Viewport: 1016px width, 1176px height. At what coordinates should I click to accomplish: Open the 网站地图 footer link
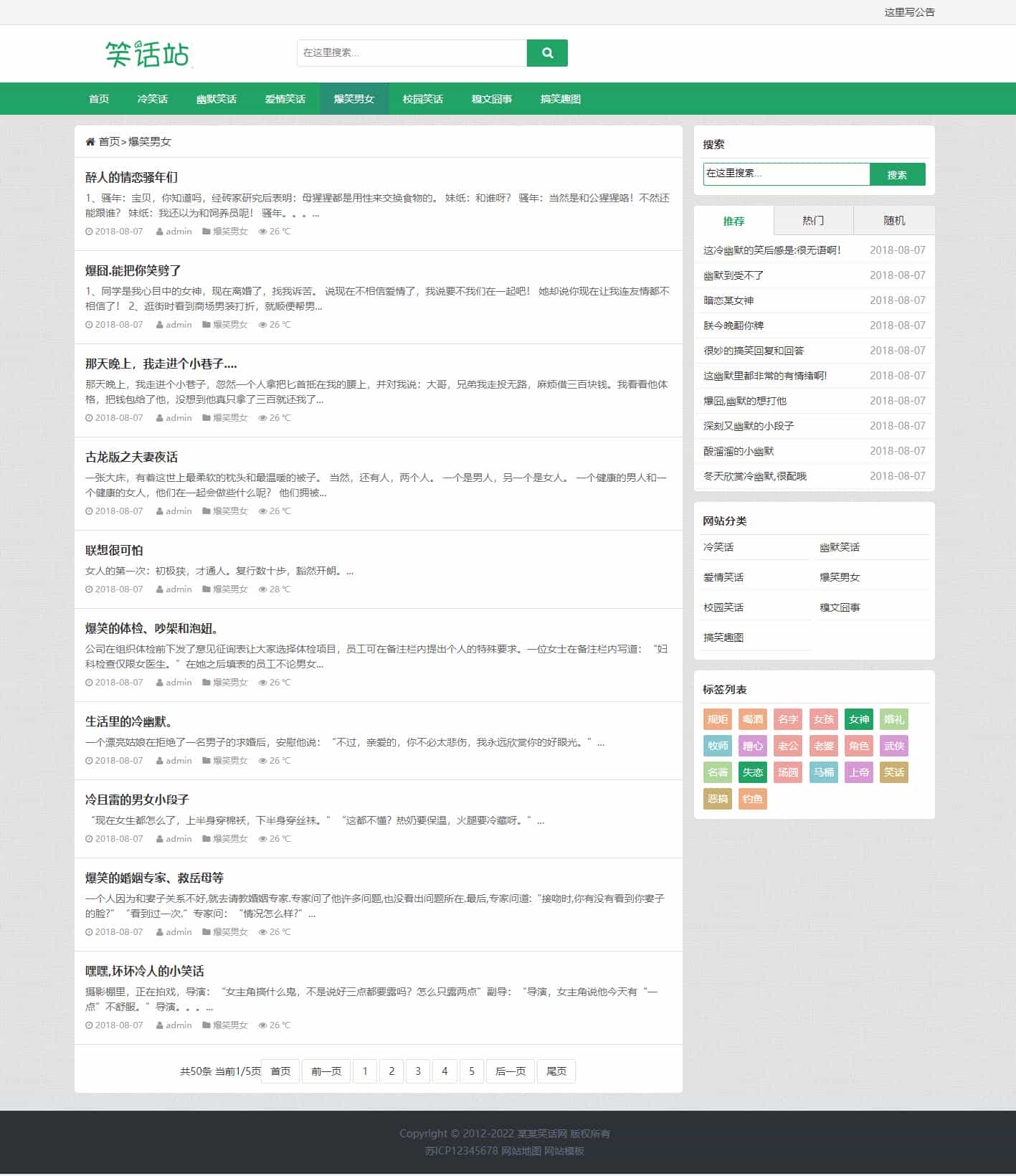[521, 1151]
